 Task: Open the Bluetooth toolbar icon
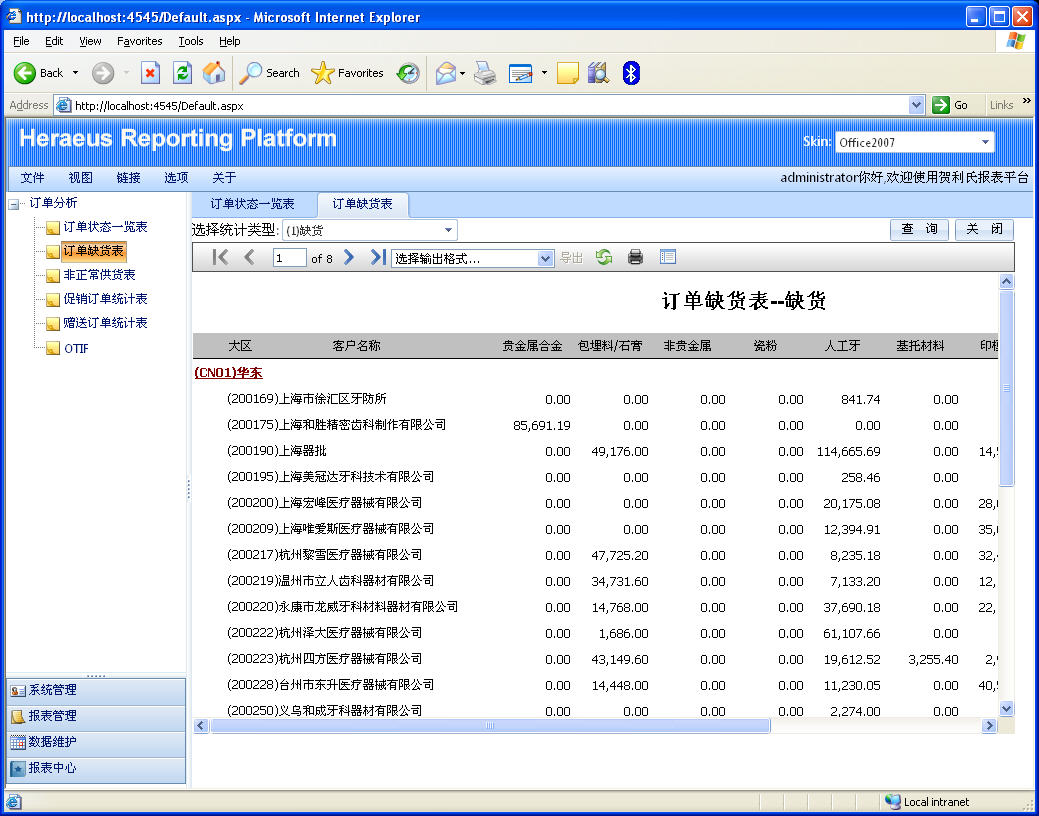click(x=631, y=73)
